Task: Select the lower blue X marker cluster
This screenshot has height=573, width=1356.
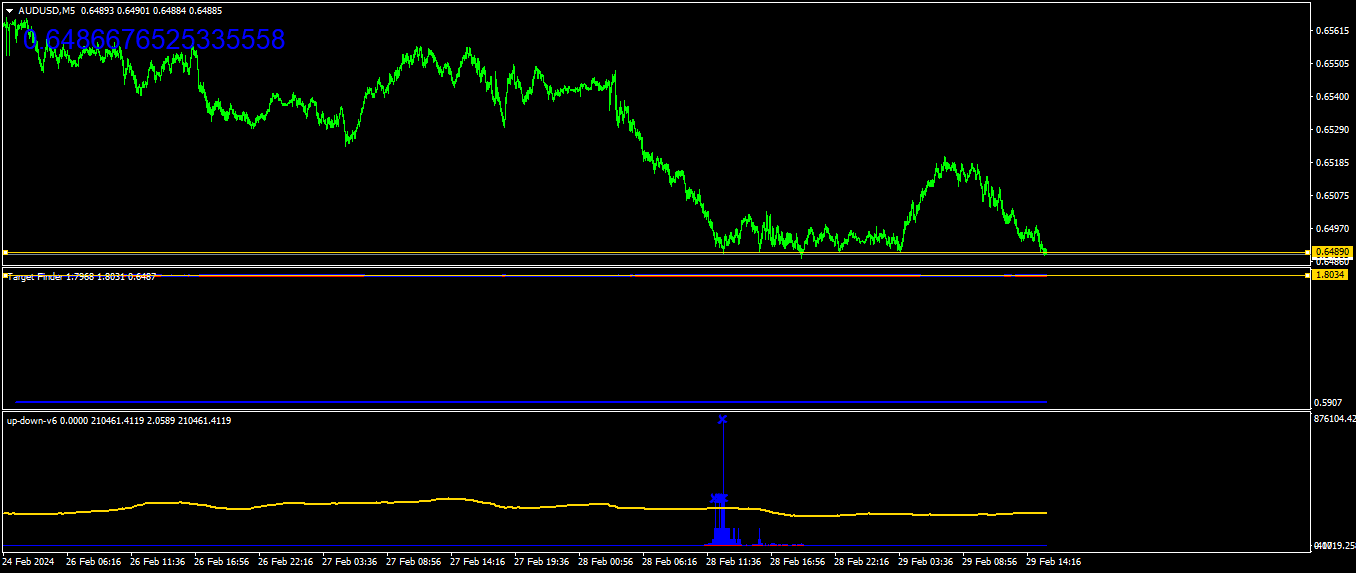Action: coord(720,498)
